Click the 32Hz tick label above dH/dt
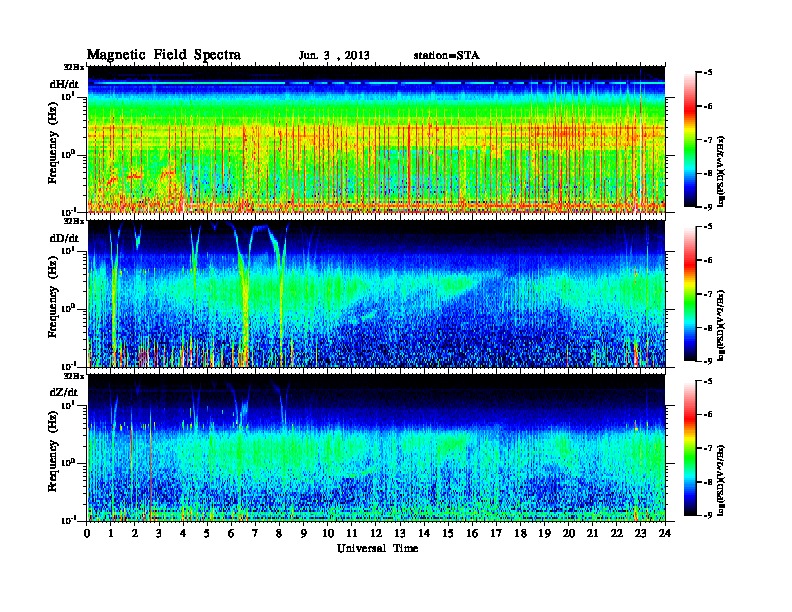792x612 pixels. click(74, 67)
